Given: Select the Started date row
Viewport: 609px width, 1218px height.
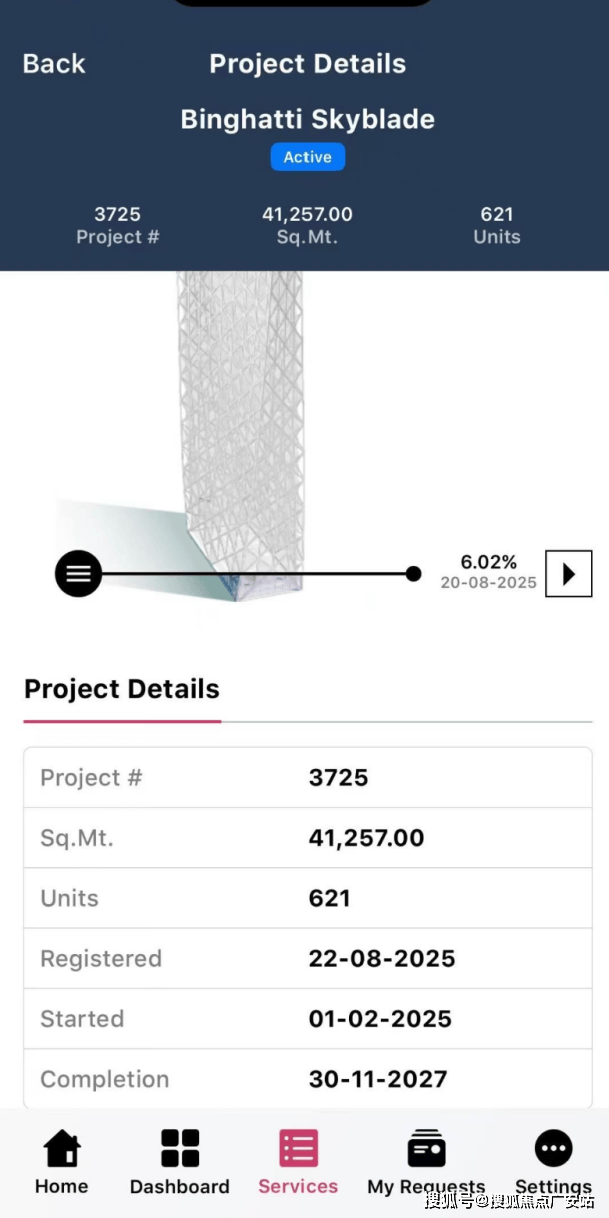Looking at the screenshot, I should coord(307,1019).
